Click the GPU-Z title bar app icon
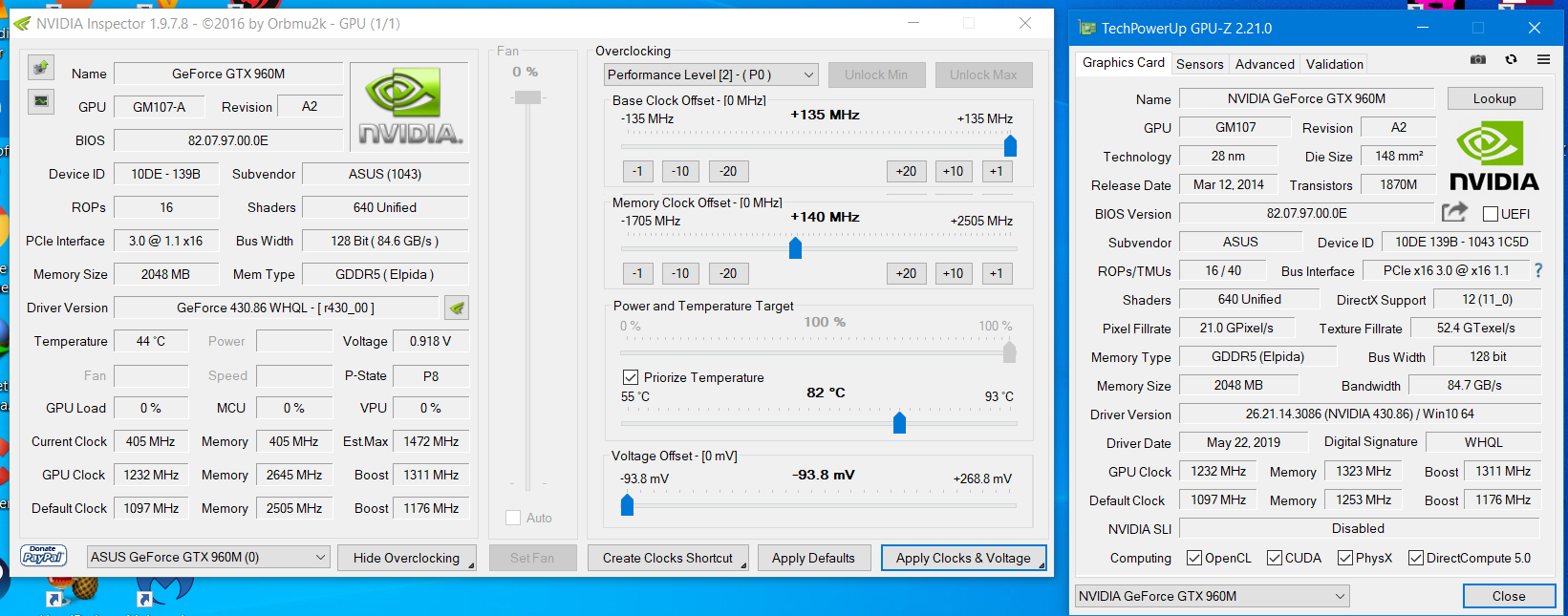This screenshot has height=616, width=1568. (1087, 28)
